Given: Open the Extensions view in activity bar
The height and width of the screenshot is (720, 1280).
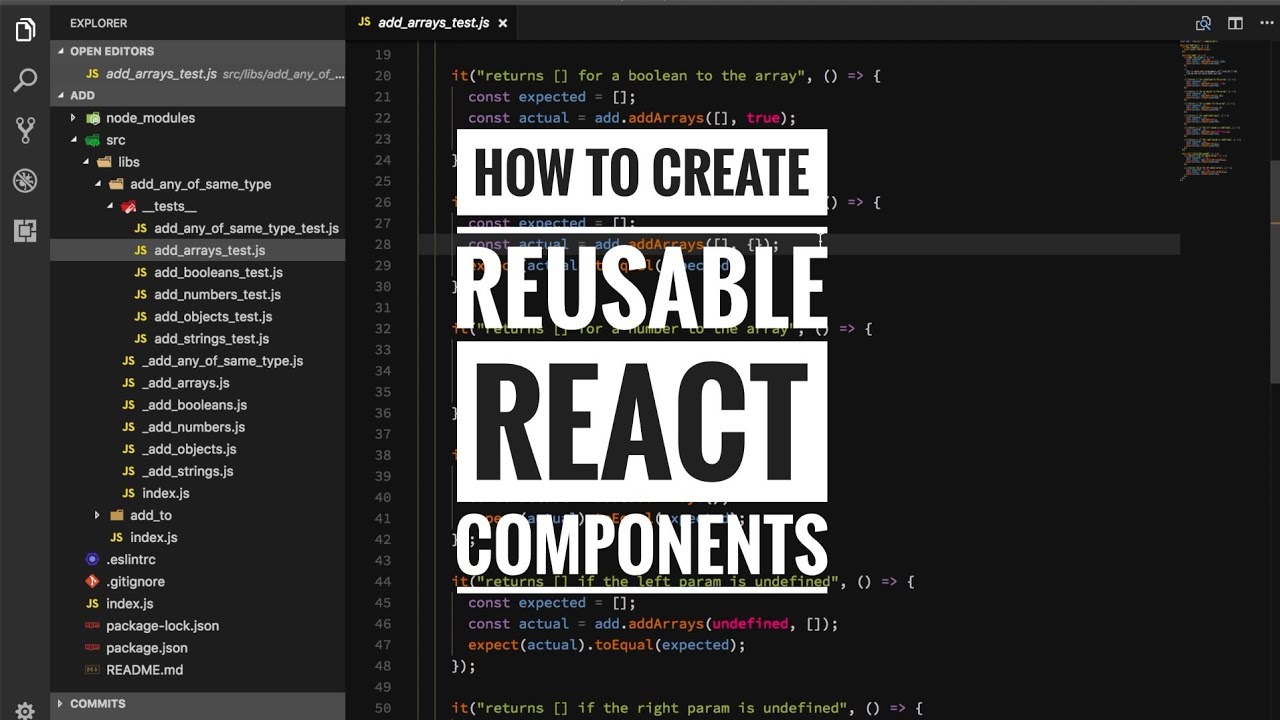Looking at the screenshot, I should point(25,231).
